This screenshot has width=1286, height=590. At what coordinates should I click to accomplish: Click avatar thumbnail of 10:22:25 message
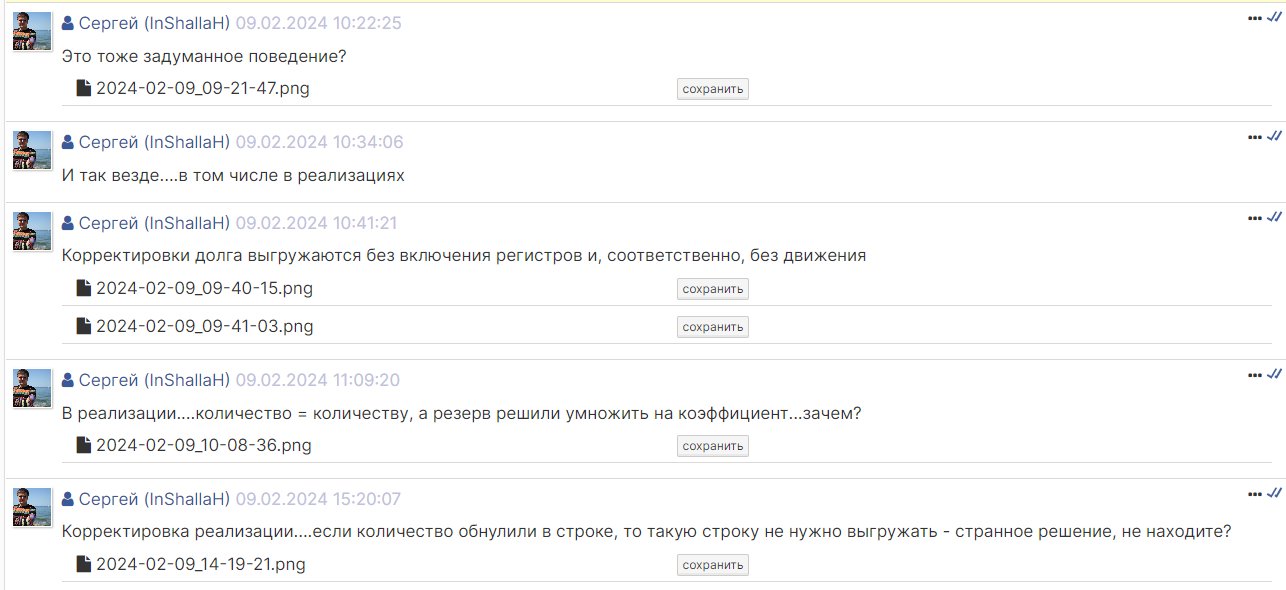pos(32,31)
